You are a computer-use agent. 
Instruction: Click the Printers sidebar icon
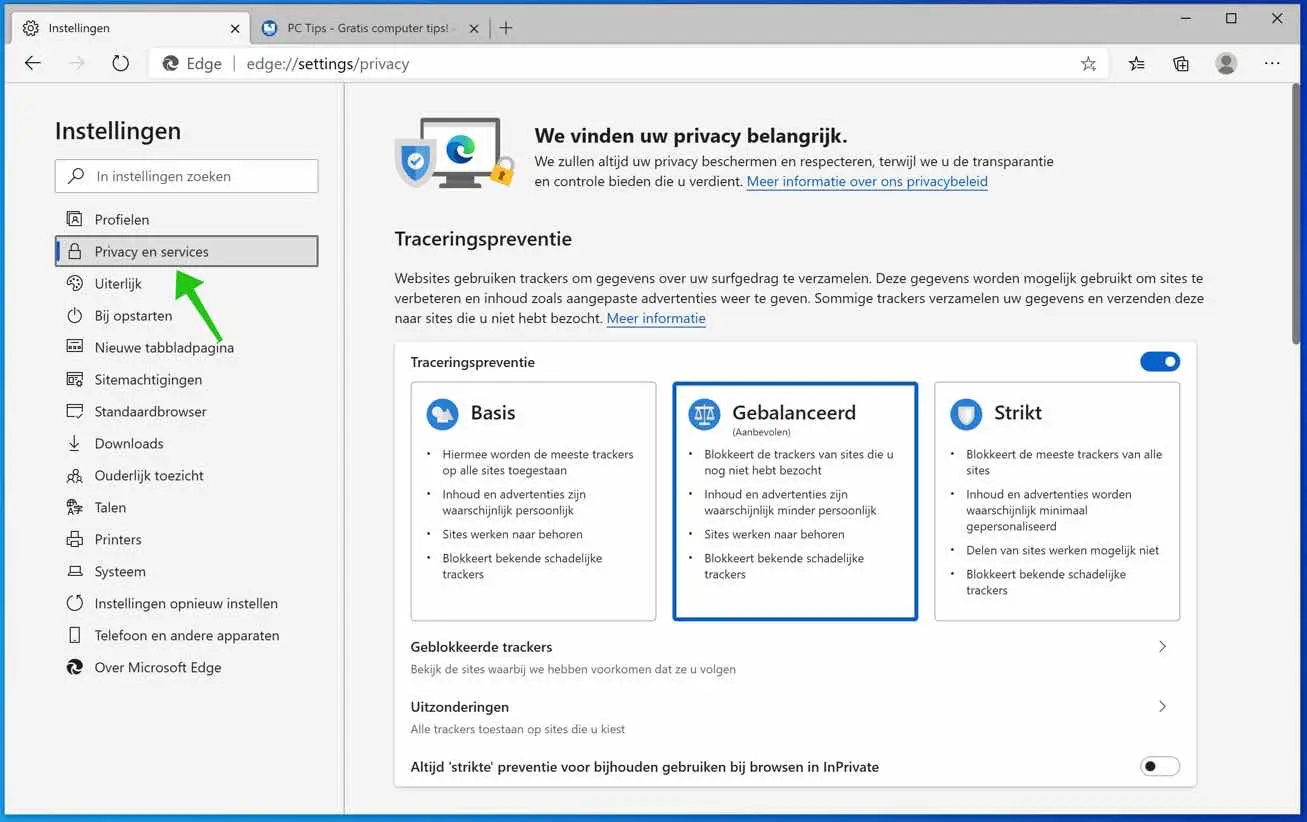(74, 539)
